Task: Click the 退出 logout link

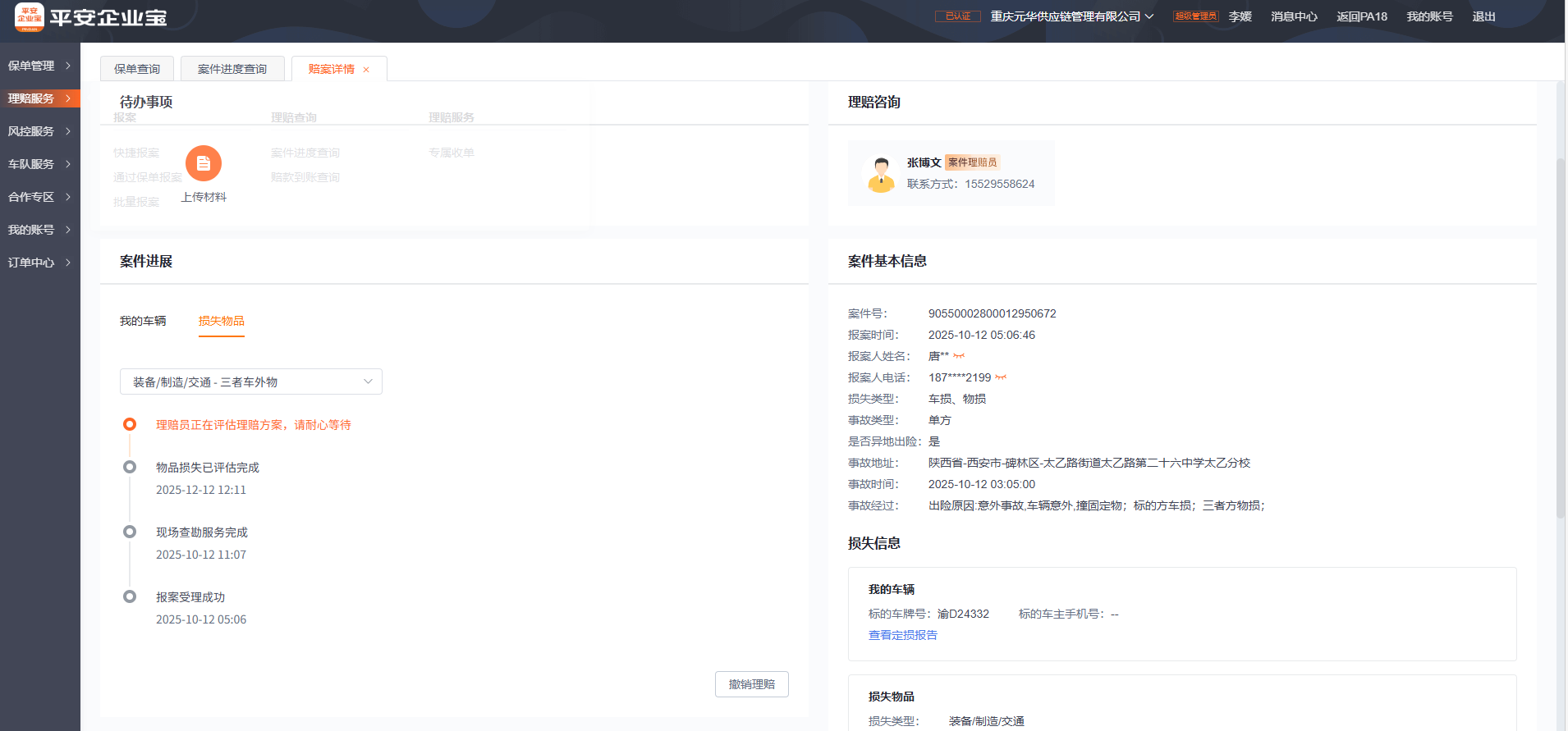Action: [x=1483, y=16]
